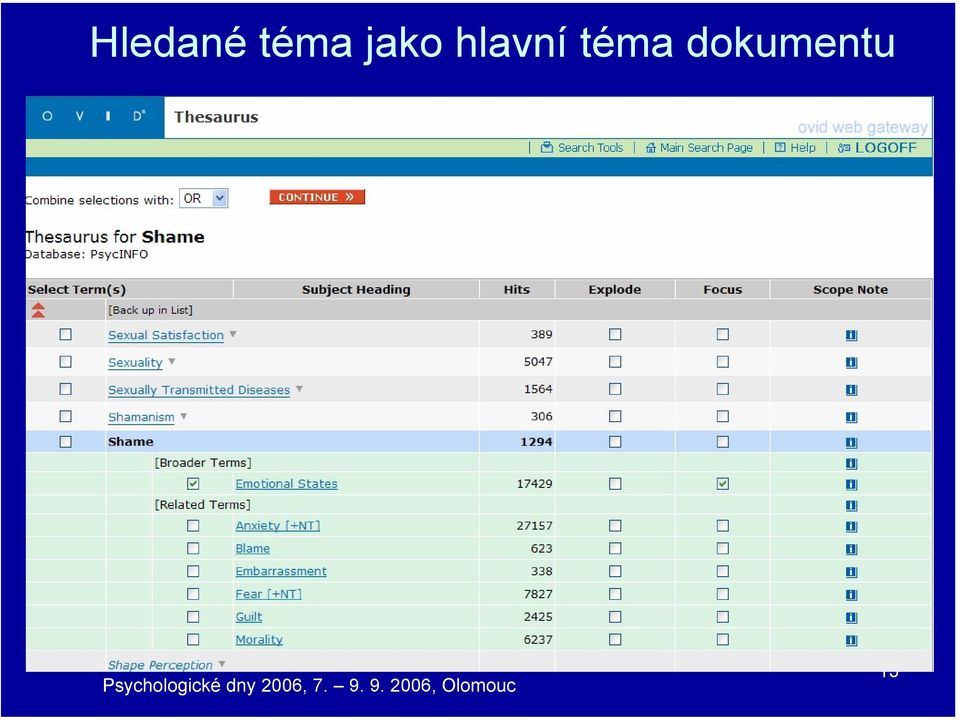960x720 pixels.
Task: Open scope note for Sexually Transmitted Diseases
Action: click(x=851, y=390)
